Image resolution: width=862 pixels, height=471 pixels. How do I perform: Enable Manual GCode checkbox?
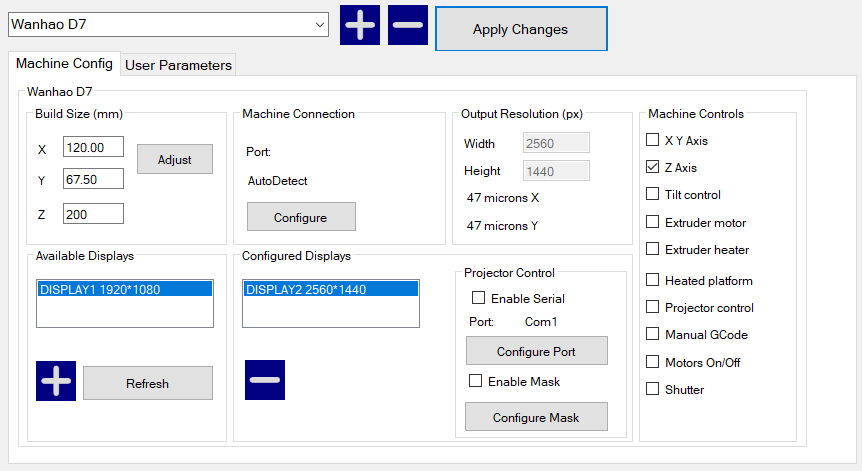click(653, 334)
